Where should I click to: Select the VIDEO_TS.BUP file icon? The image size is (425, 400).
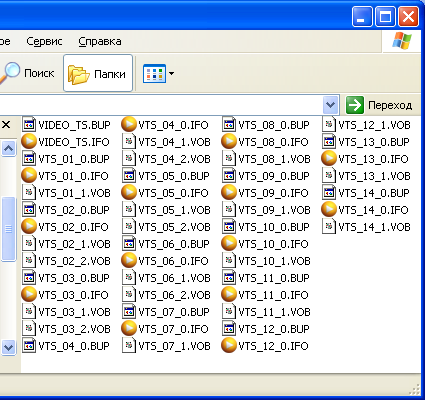pyautogui.click(x=29, y=124)
